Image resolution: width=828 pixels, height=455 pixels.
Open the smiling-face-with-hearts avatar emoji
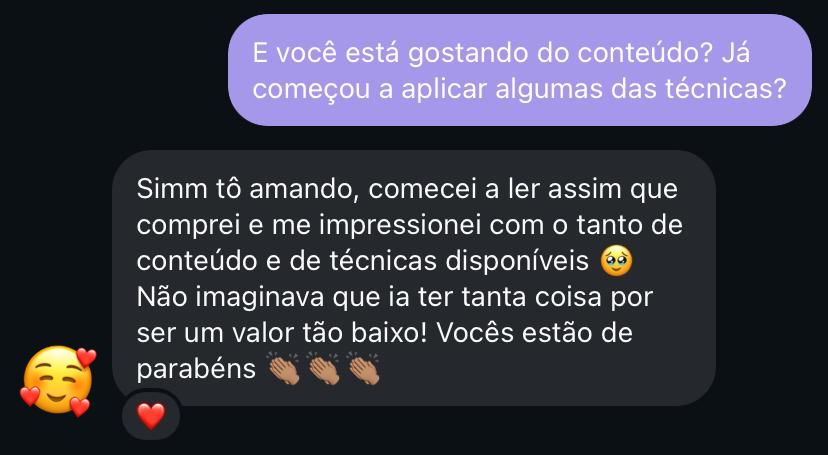pyautogui.click(x=58, y=381)
